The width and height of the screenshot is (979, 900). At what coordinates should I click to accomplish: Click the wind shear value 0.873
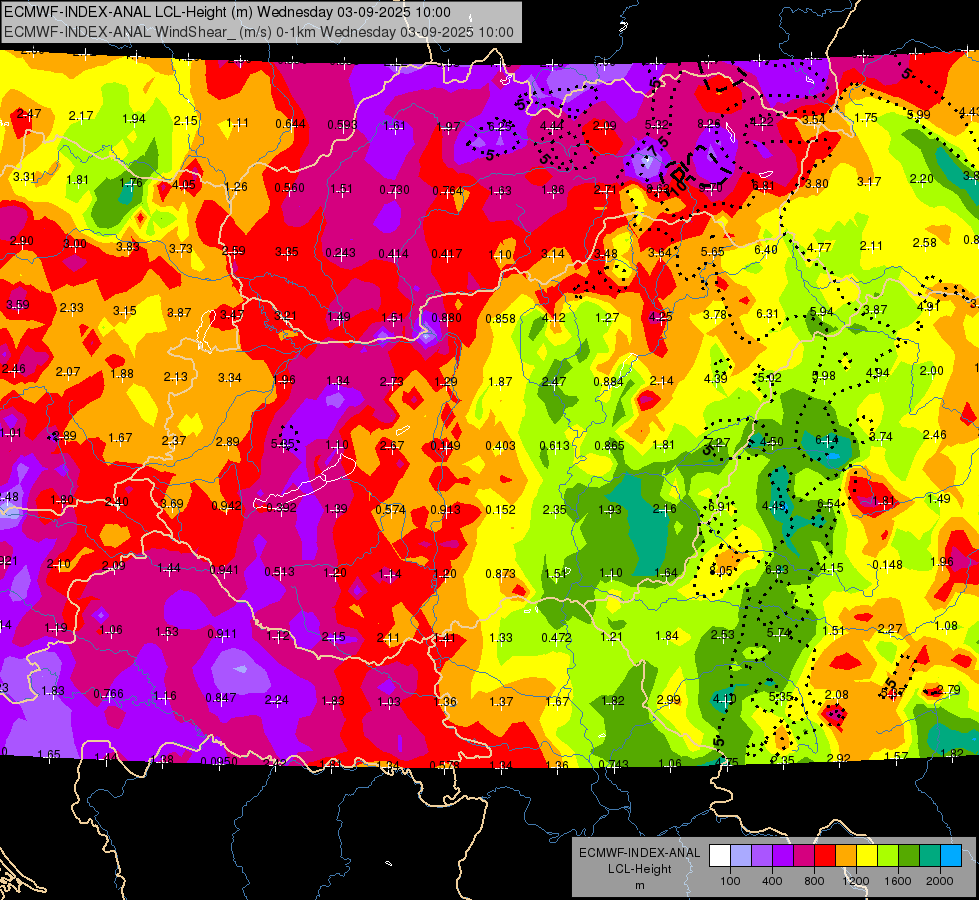pyautogui.click(x=500, y=573)
